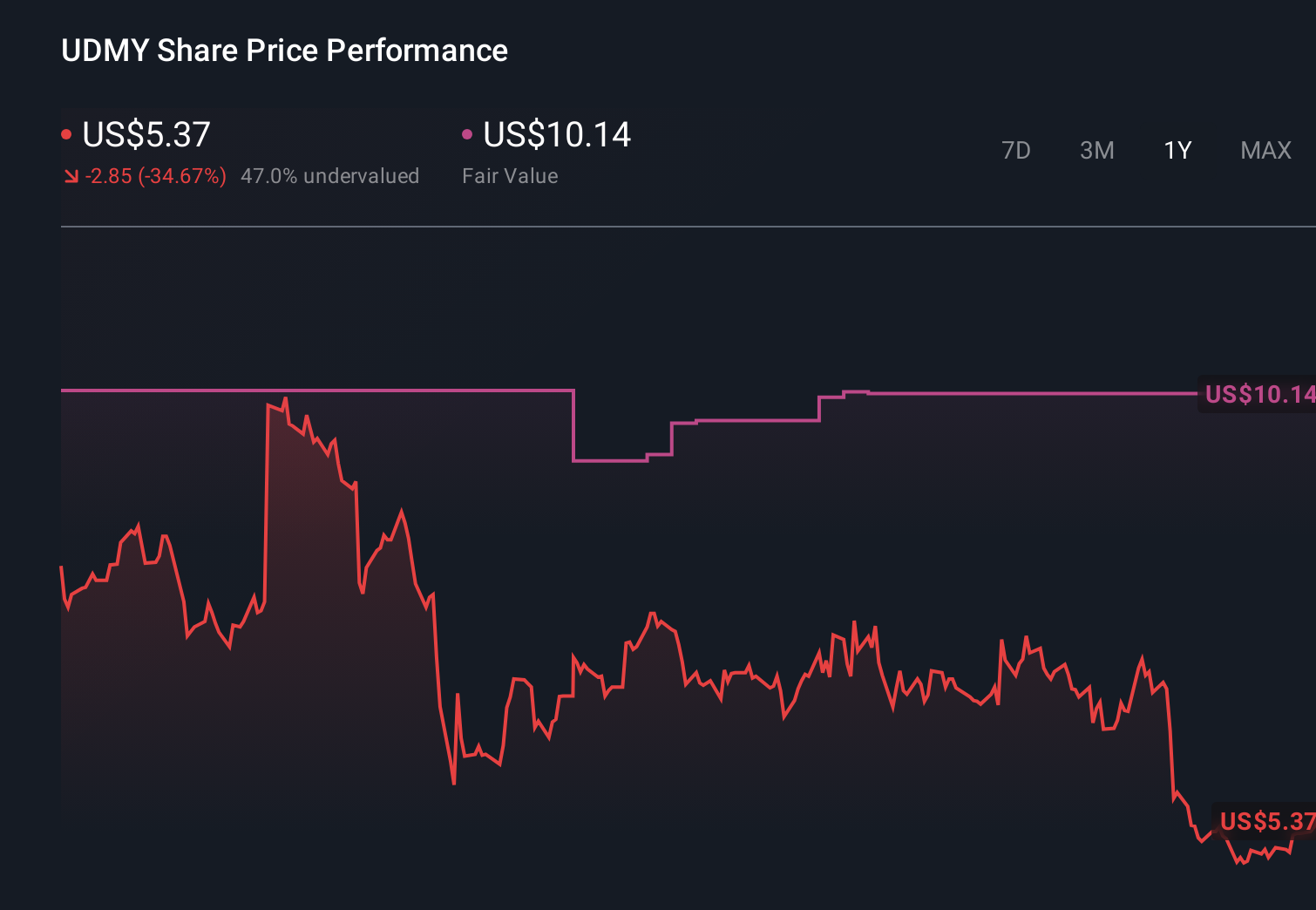Click the pink Fair Value legend dot
This screenshot has width=1316, height=910.
point(469,133)
